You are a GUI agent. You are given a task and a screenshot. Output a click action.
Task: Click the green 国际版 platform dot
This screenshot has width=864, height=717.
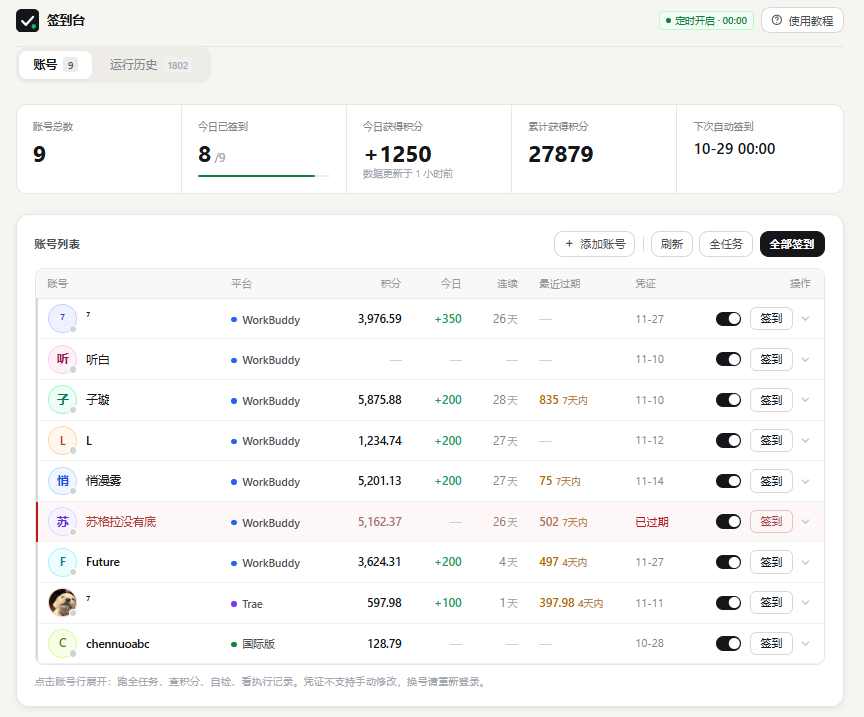(x=234, y=644)
